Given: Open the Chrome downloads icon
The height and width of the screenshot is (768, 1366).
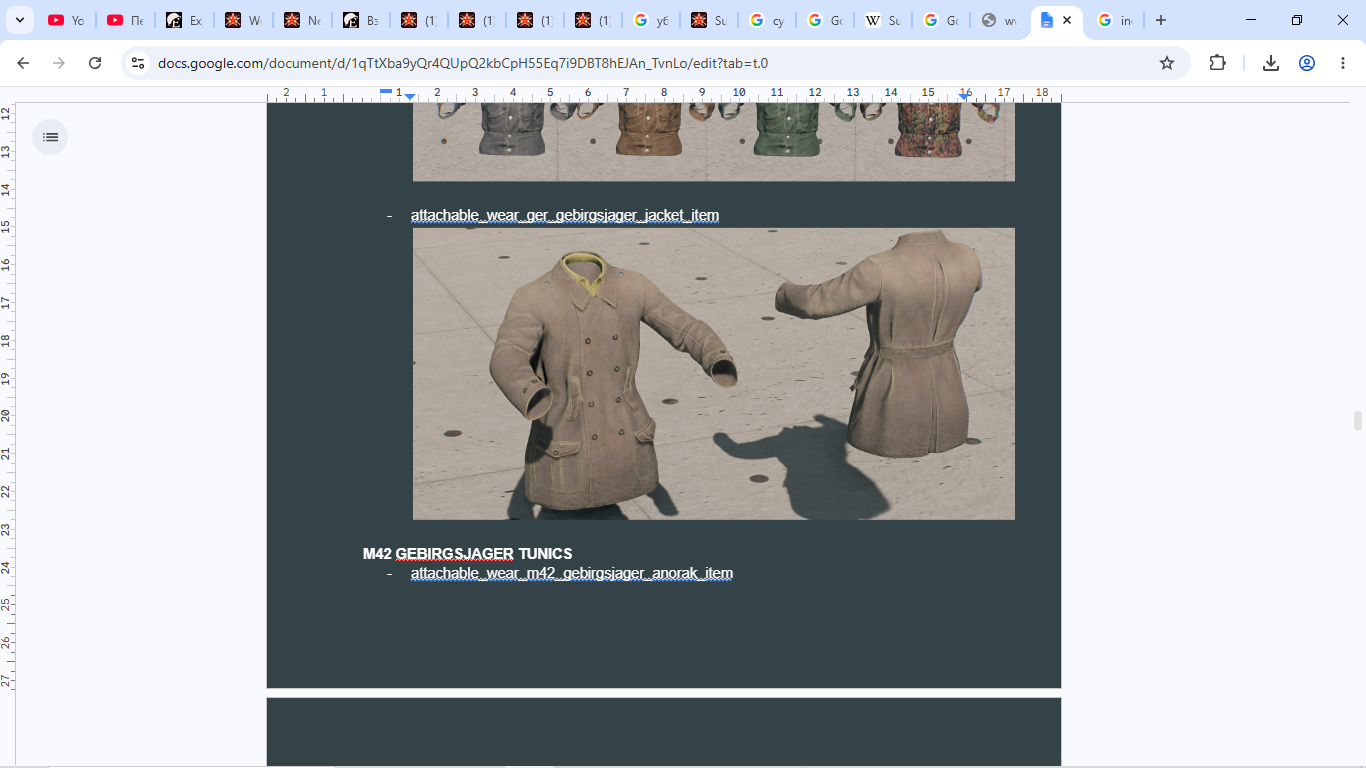Looking at the screenshot, I should [x=1270, y=63].
